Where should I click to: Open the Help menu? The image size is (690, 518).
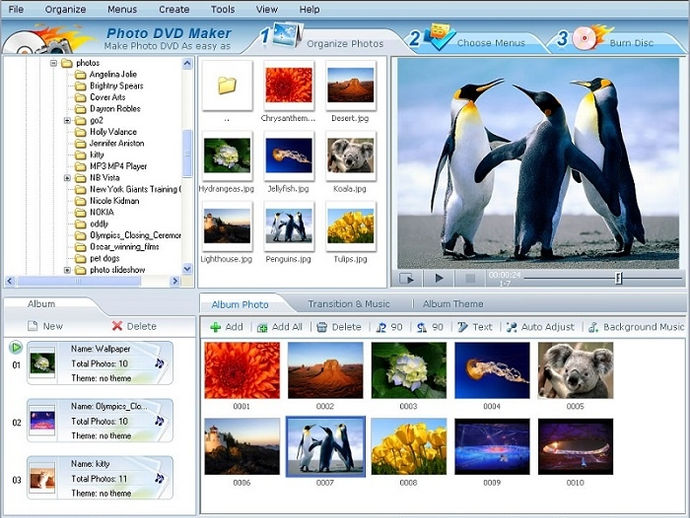coord(309,9)
